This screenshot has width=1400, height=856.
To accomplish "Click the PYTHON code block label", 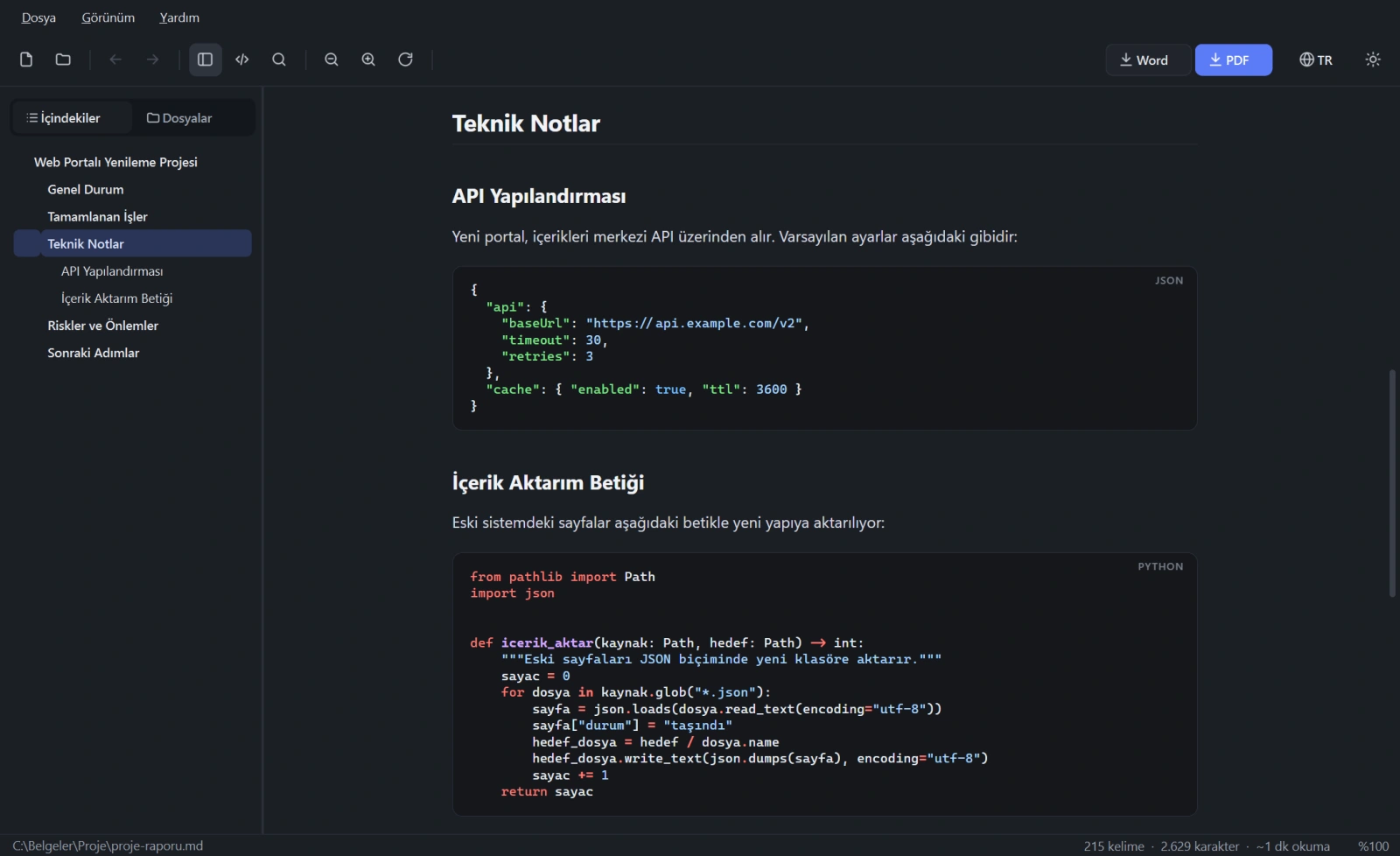I will (x=1160, y=567).
